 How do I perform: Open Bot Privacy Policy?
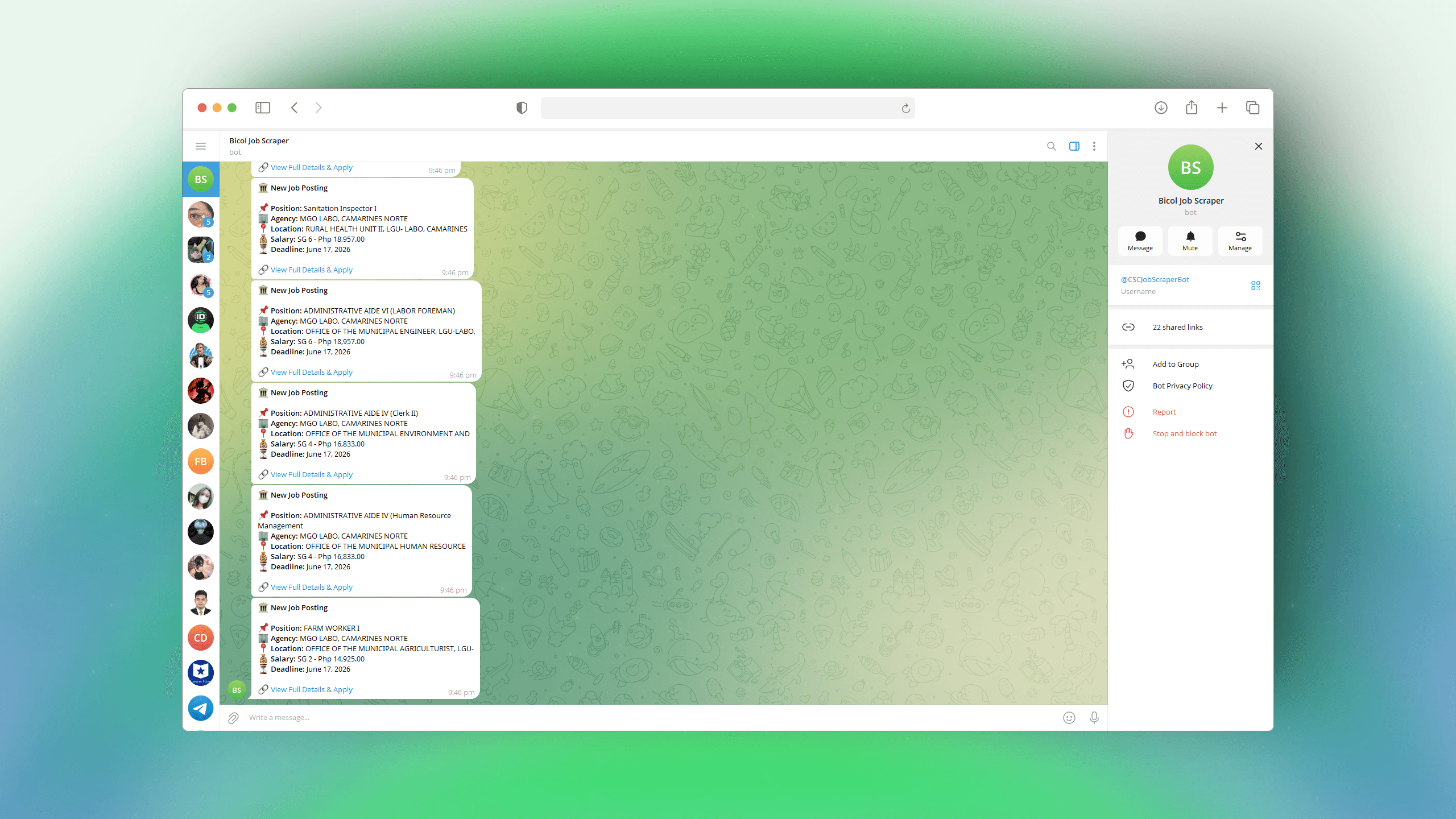[1191, 386]
